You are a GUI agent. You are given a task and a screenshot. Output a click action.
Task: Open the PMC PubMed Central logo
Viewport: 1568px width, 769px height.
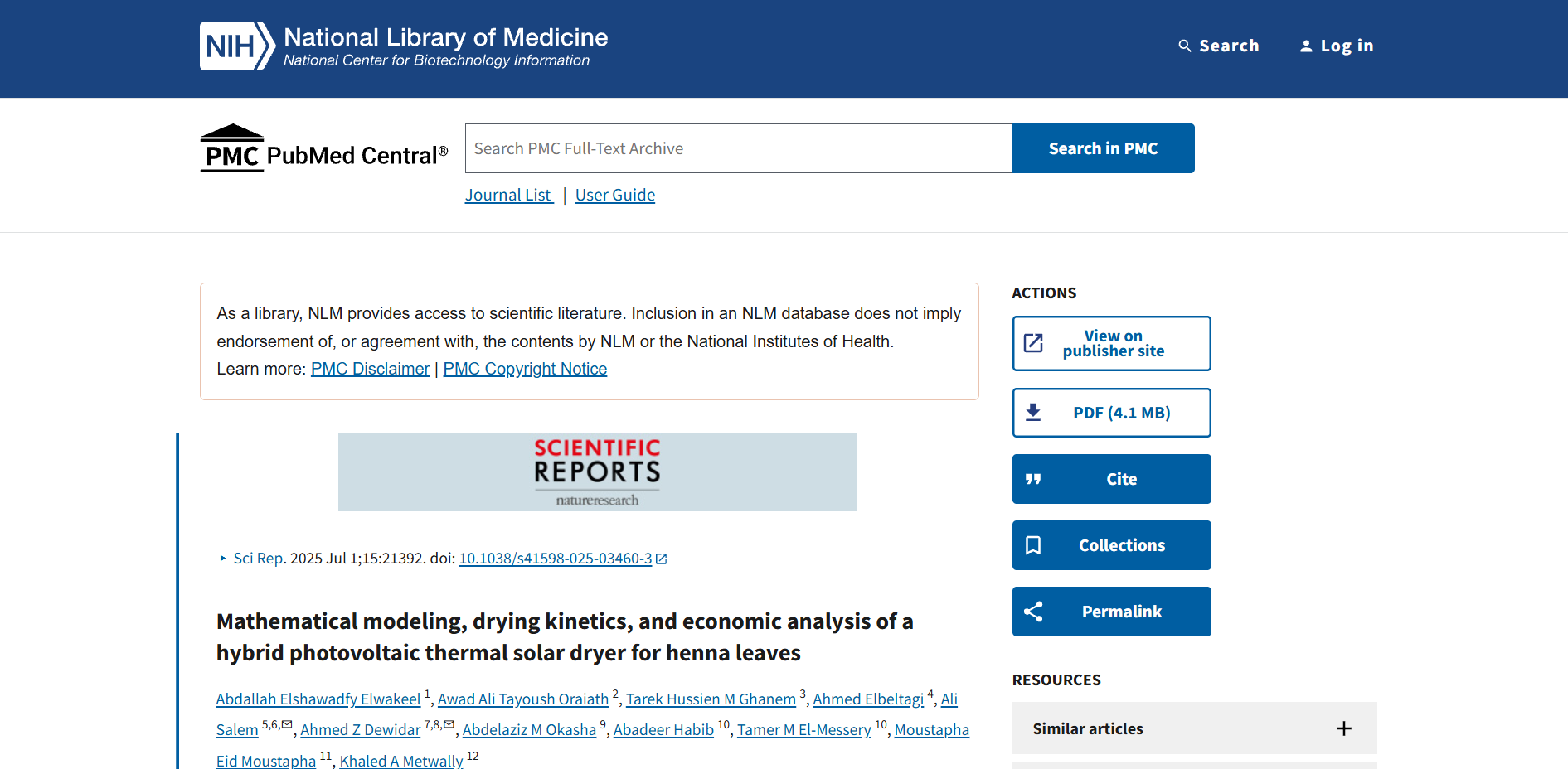click(x=323, y=148)
